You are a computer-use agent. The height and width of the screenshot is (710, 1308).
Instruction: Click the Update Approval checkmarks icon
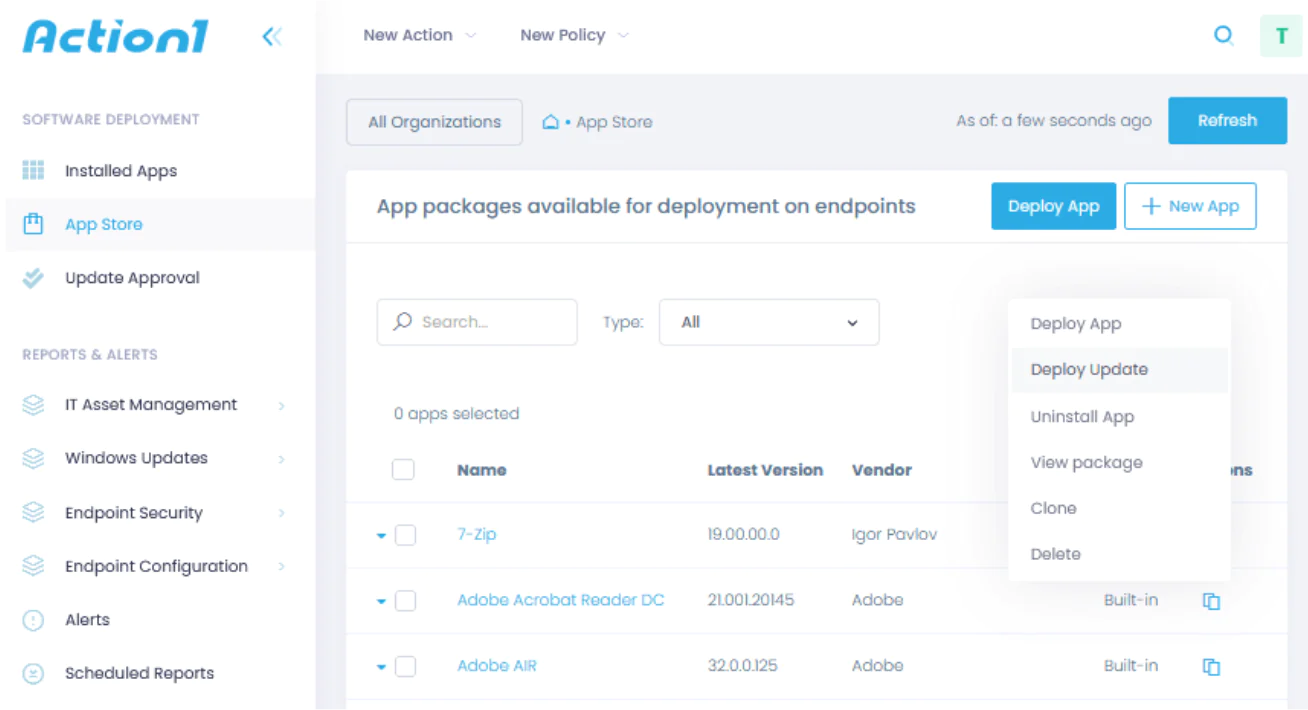[x=33, y=277]
